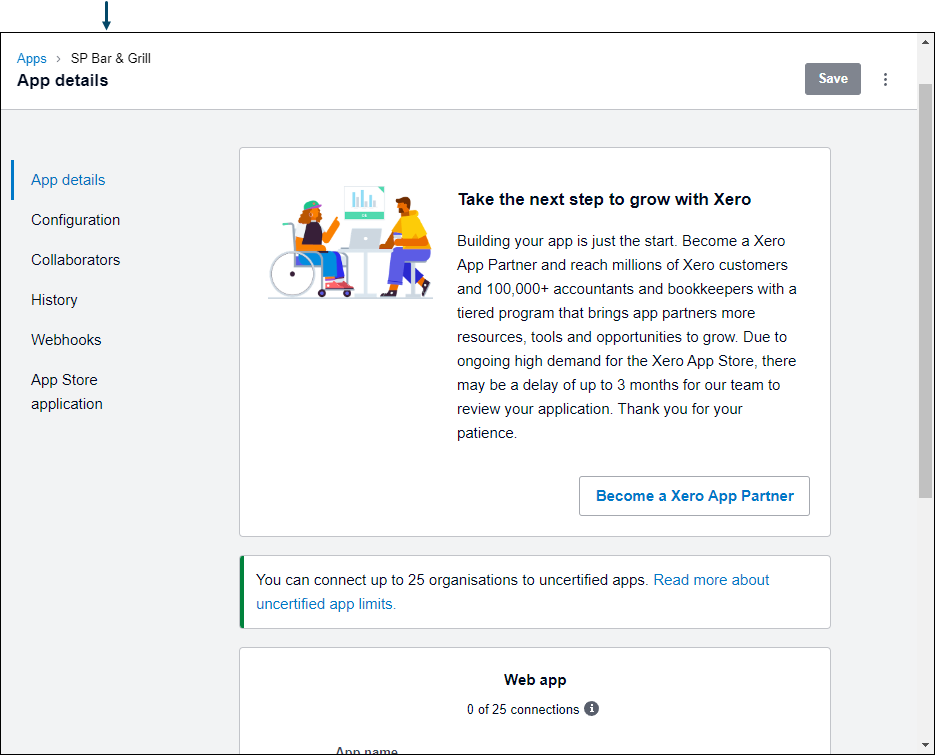Click the partner illustration image
The image size is (935, 755).
350,242
